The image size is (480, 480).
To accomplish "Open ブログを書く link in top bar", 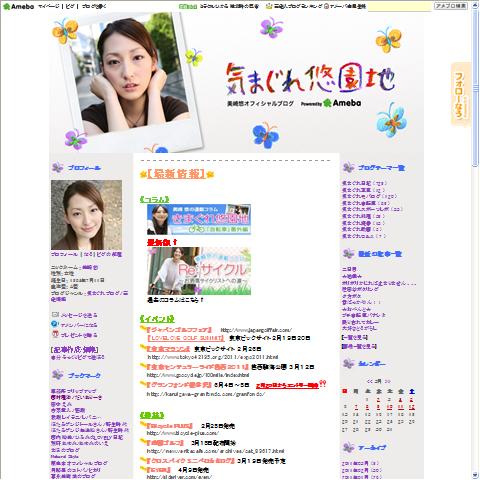I will pyautogui.click(x=94, y=6).
